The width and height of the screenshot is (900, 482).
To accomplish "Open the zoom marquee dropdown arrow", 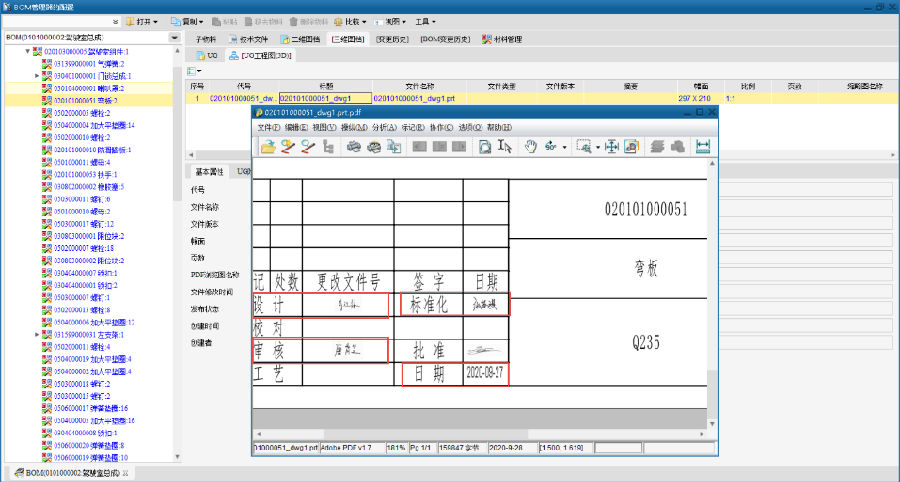I will coord(597,147).
